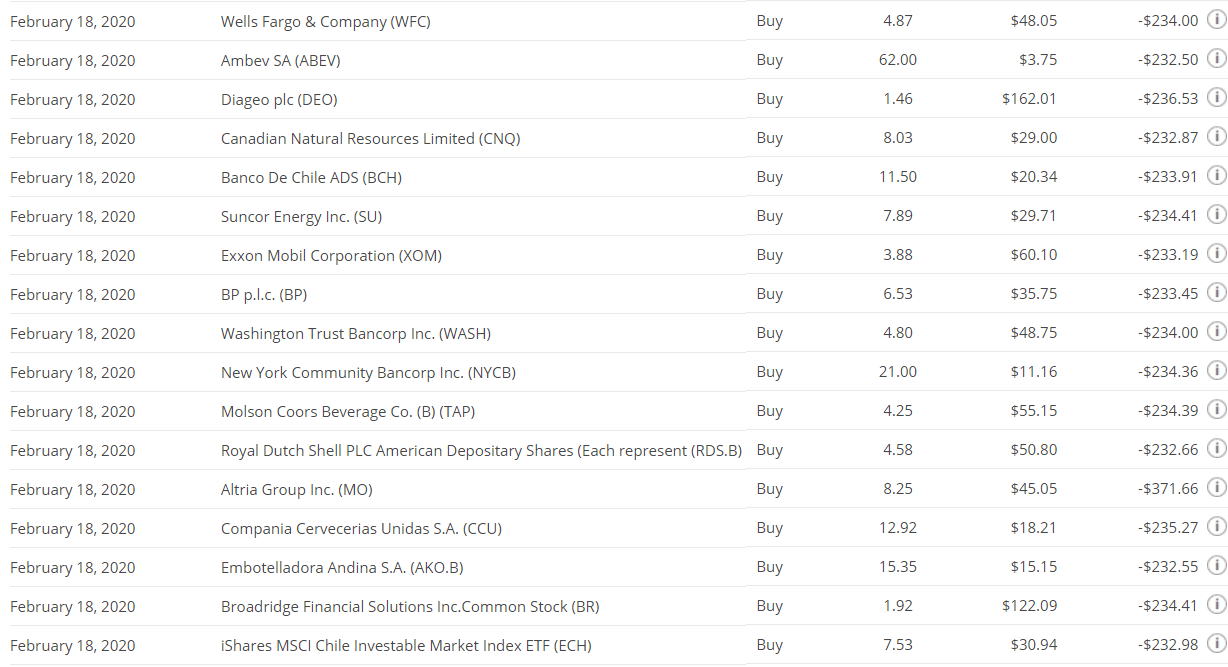Click the $162.01 price for Diageo
This screenshot has width=1228, height=667.
click(1029, 99)
